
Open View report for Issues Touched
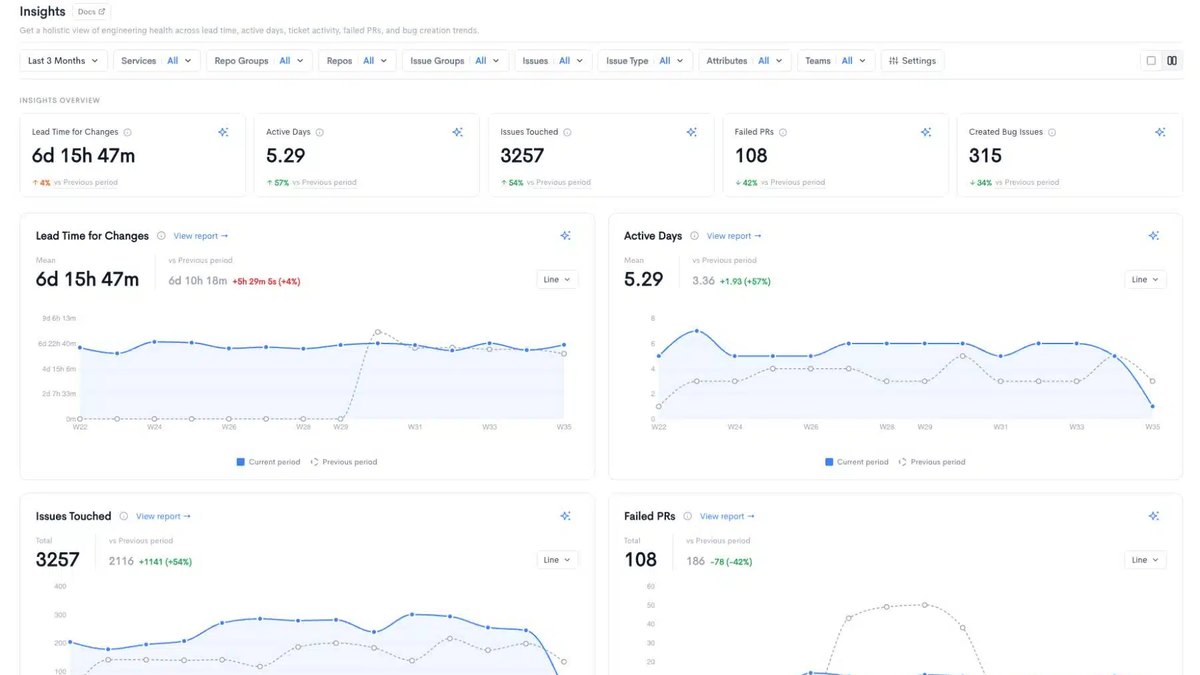163,516
